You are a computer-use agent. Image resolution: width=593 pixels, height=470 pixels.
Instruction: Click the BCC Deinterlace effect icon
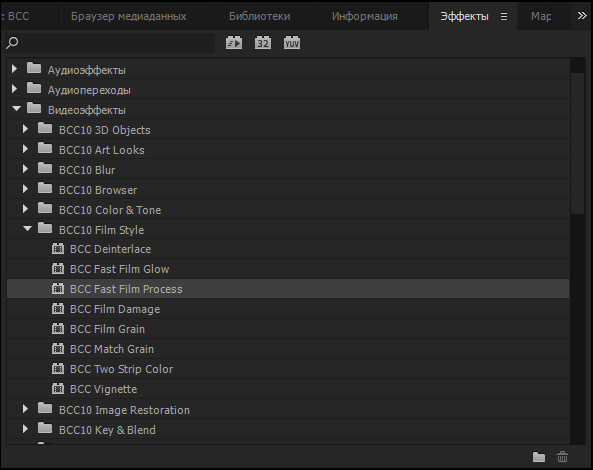58,249
